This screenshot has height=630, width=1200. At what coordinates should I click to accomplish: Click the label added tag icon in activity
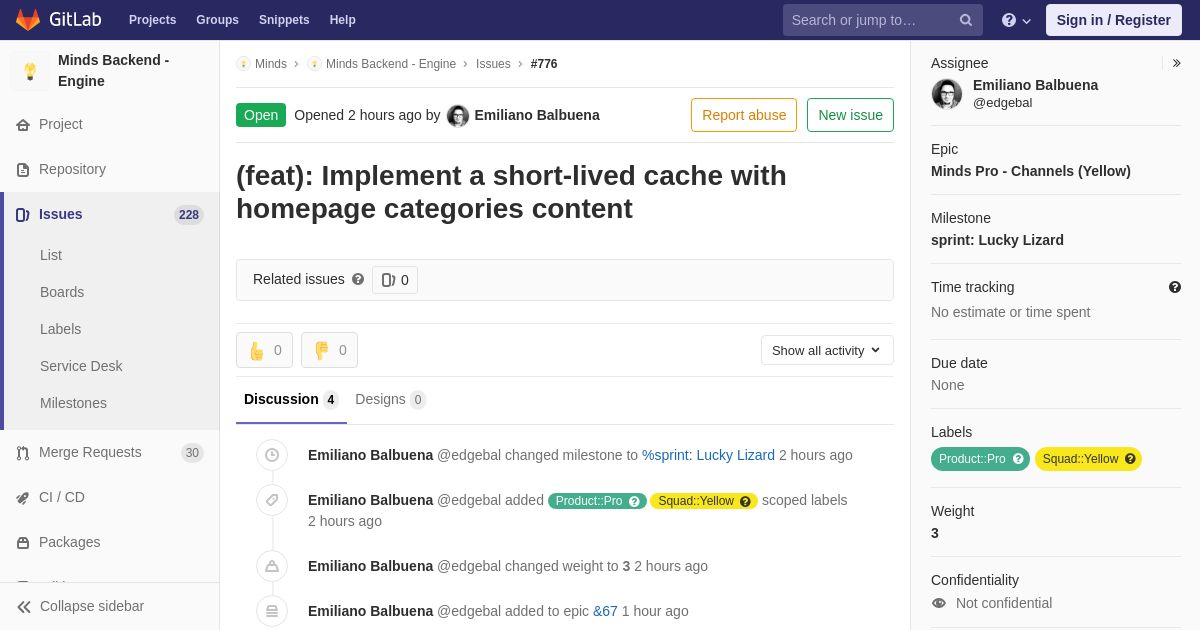point(272,500)
